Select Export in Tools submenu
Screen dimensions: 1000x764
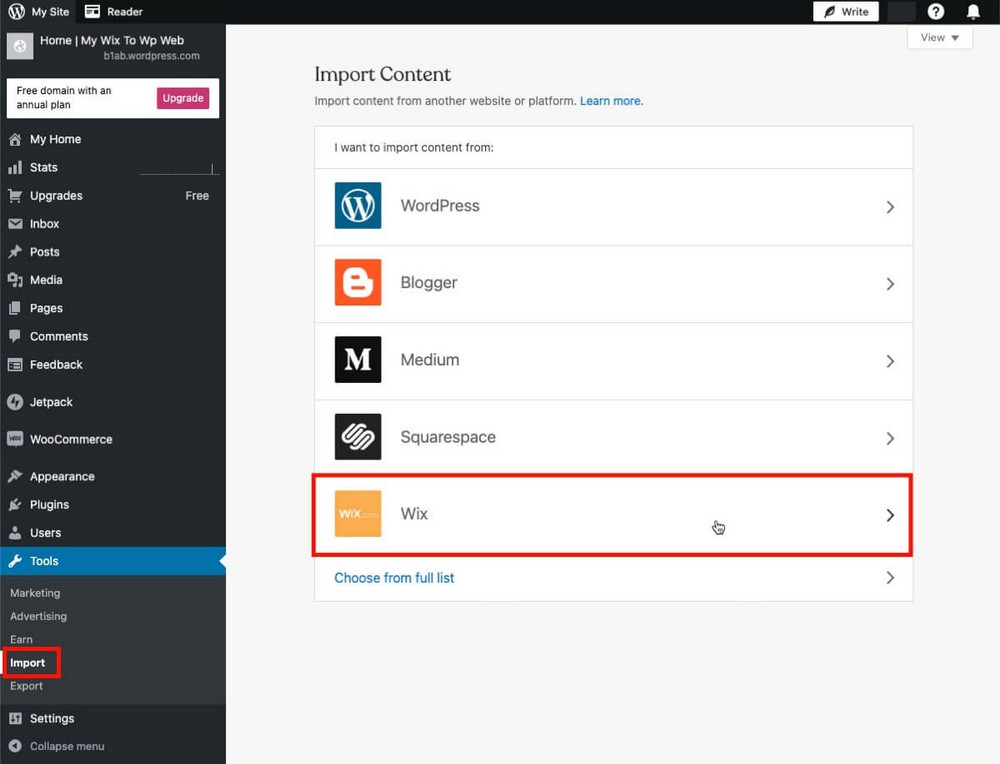[x=27, y=686]
